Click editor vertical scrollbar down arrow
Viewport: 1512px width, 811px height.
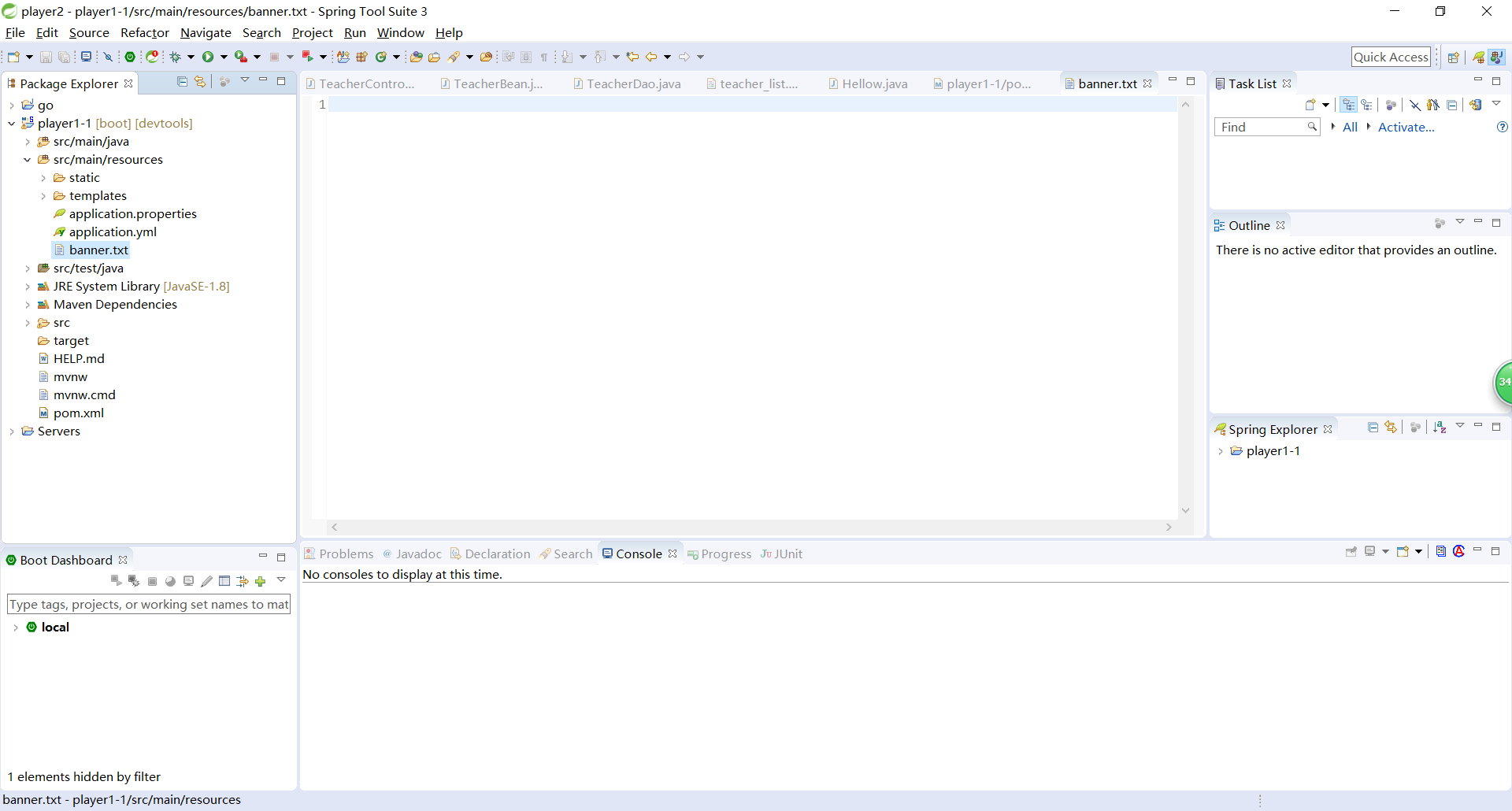(x=1185, y=511)
